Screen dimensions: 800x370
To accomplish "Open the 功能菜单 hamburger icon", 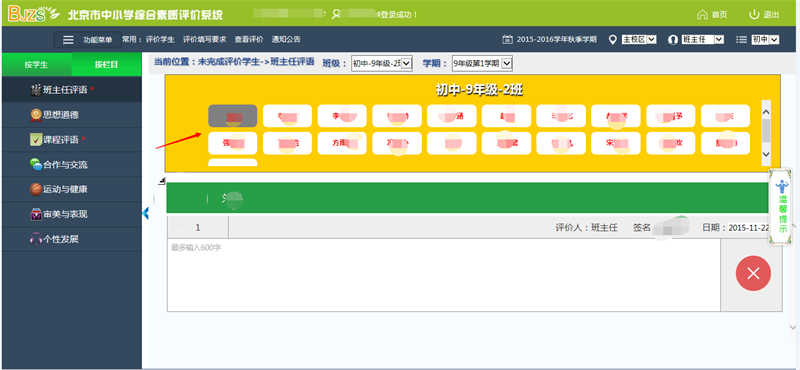I will coord(68,40).
